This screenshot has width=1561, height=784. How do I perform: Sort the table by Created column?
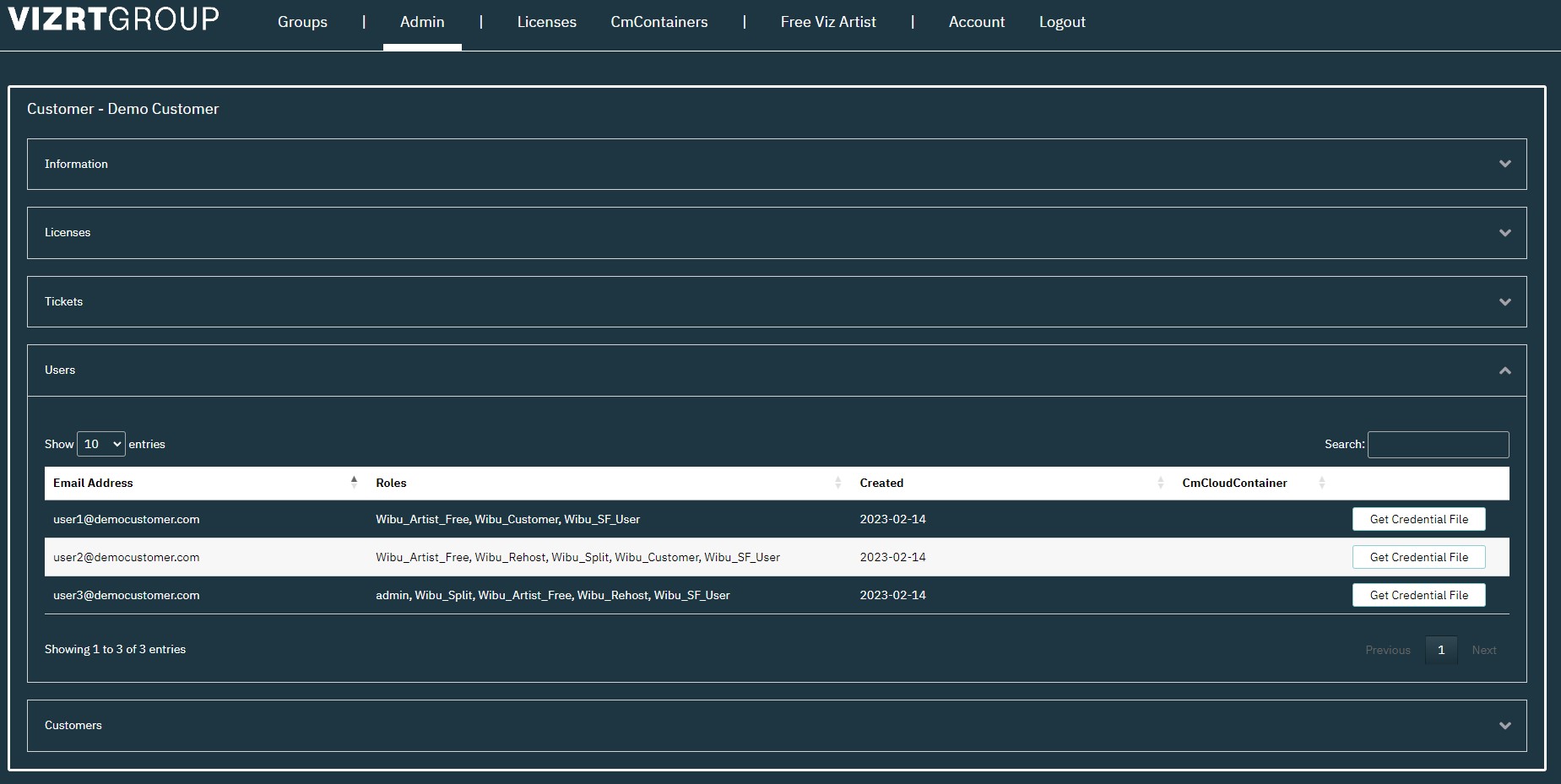click(1012, 483)
